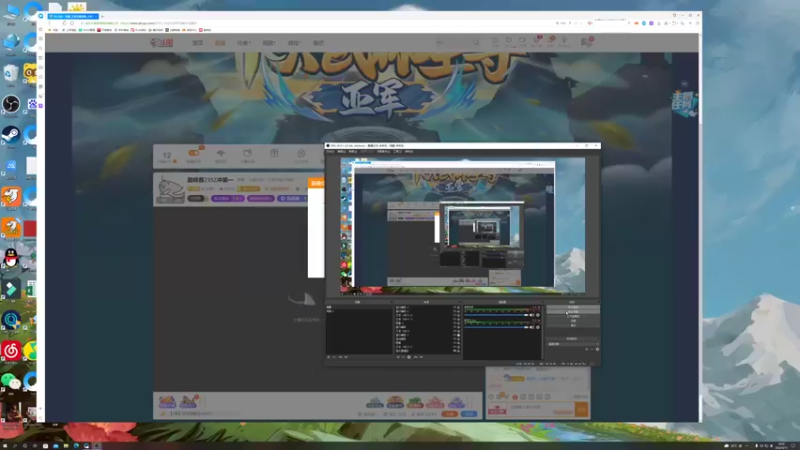Open the last OBS menu bar item

click(x=409, y=152)
